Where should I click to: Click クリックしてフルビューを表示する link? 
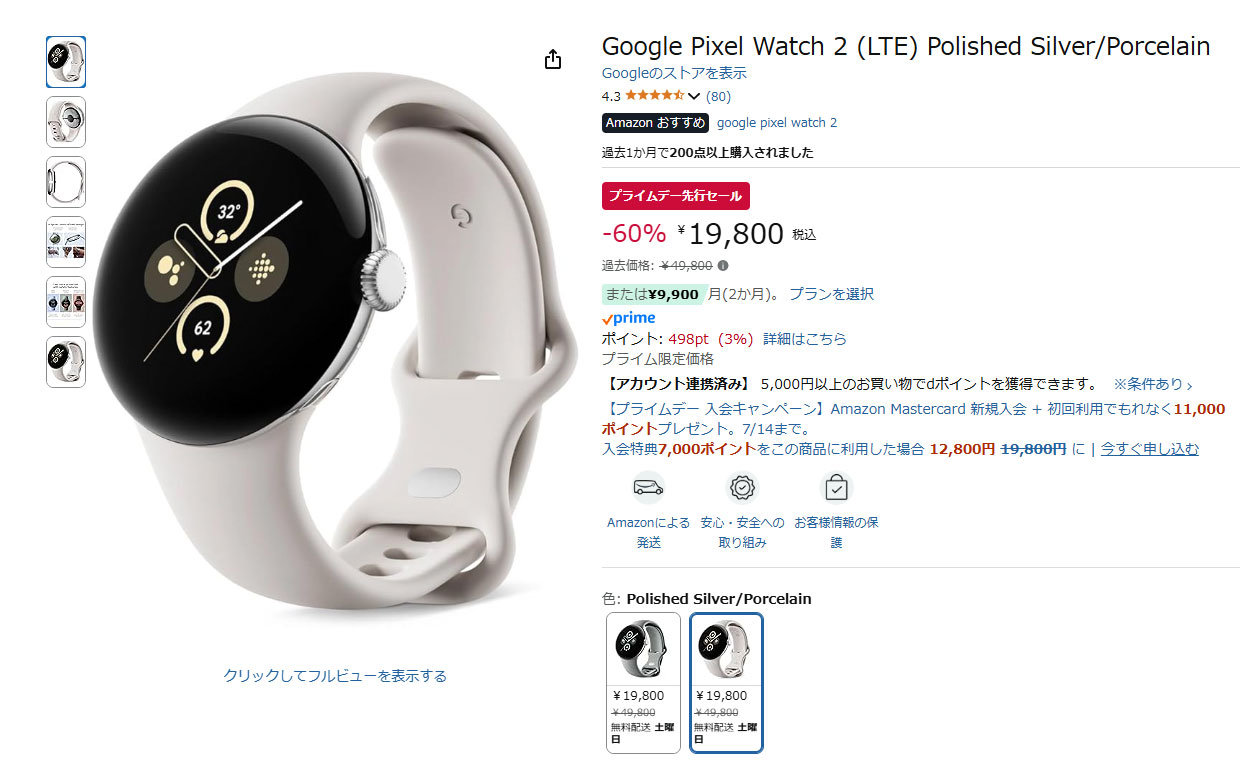(x=335, y=676)
